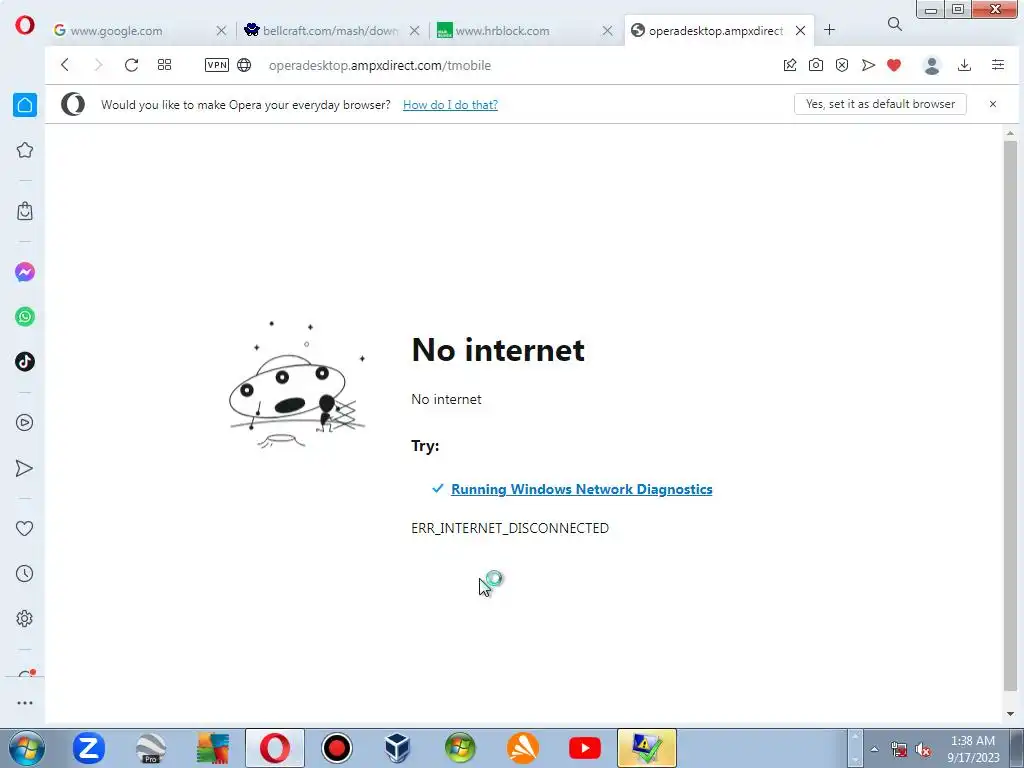
Task: Click the page vertical scrollbar thumb
Action: 1010,415
